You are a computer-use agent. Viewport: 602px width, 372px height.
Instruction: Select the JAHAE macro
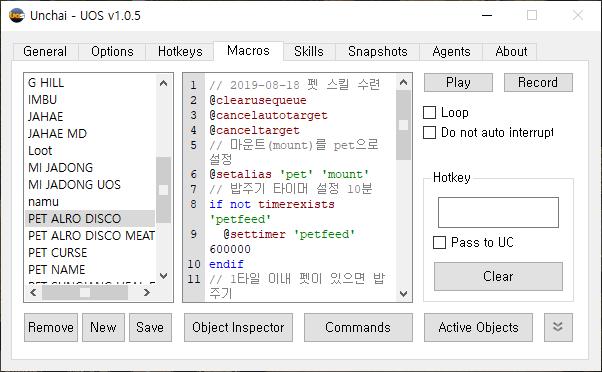click(91, 117)
